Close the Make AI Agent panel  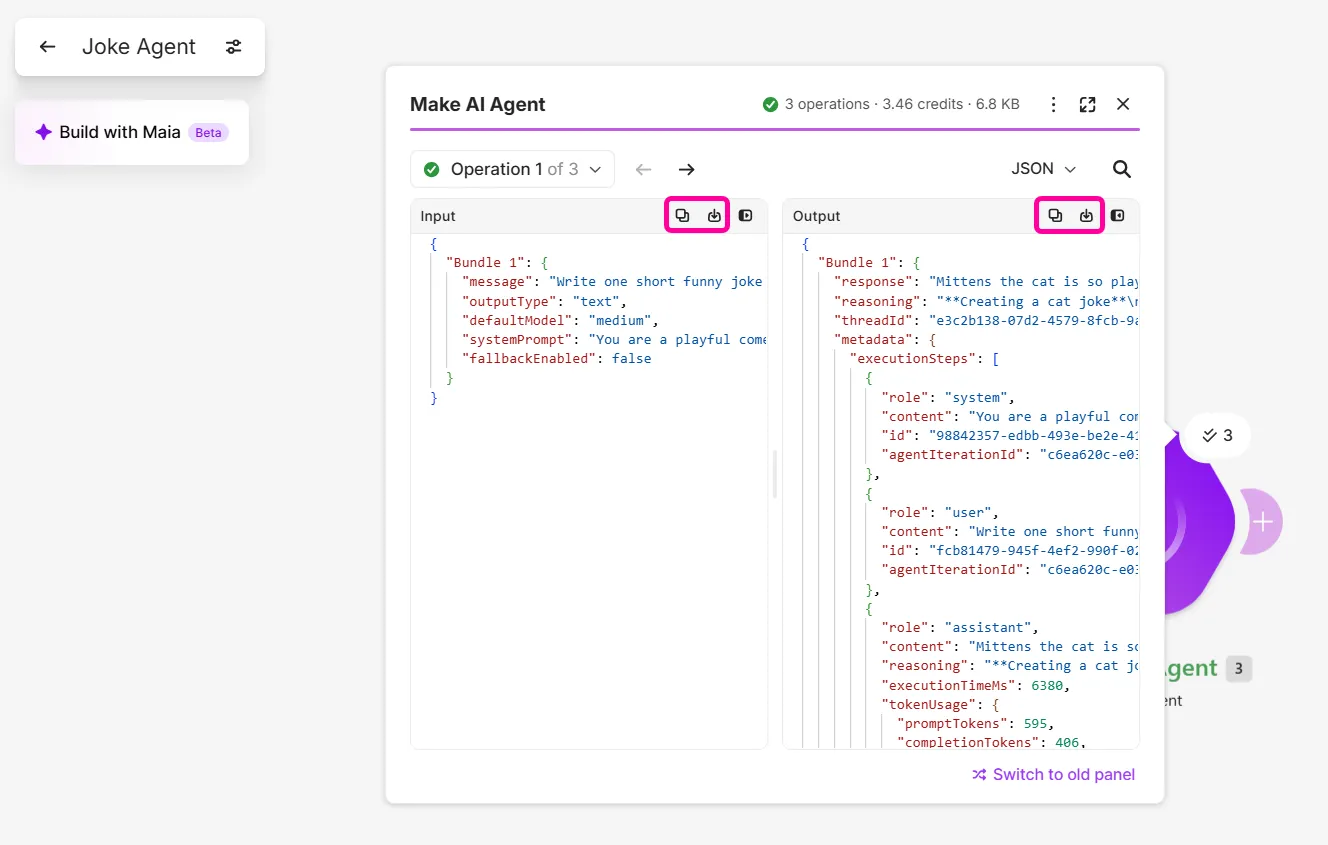pos(1123,104)
